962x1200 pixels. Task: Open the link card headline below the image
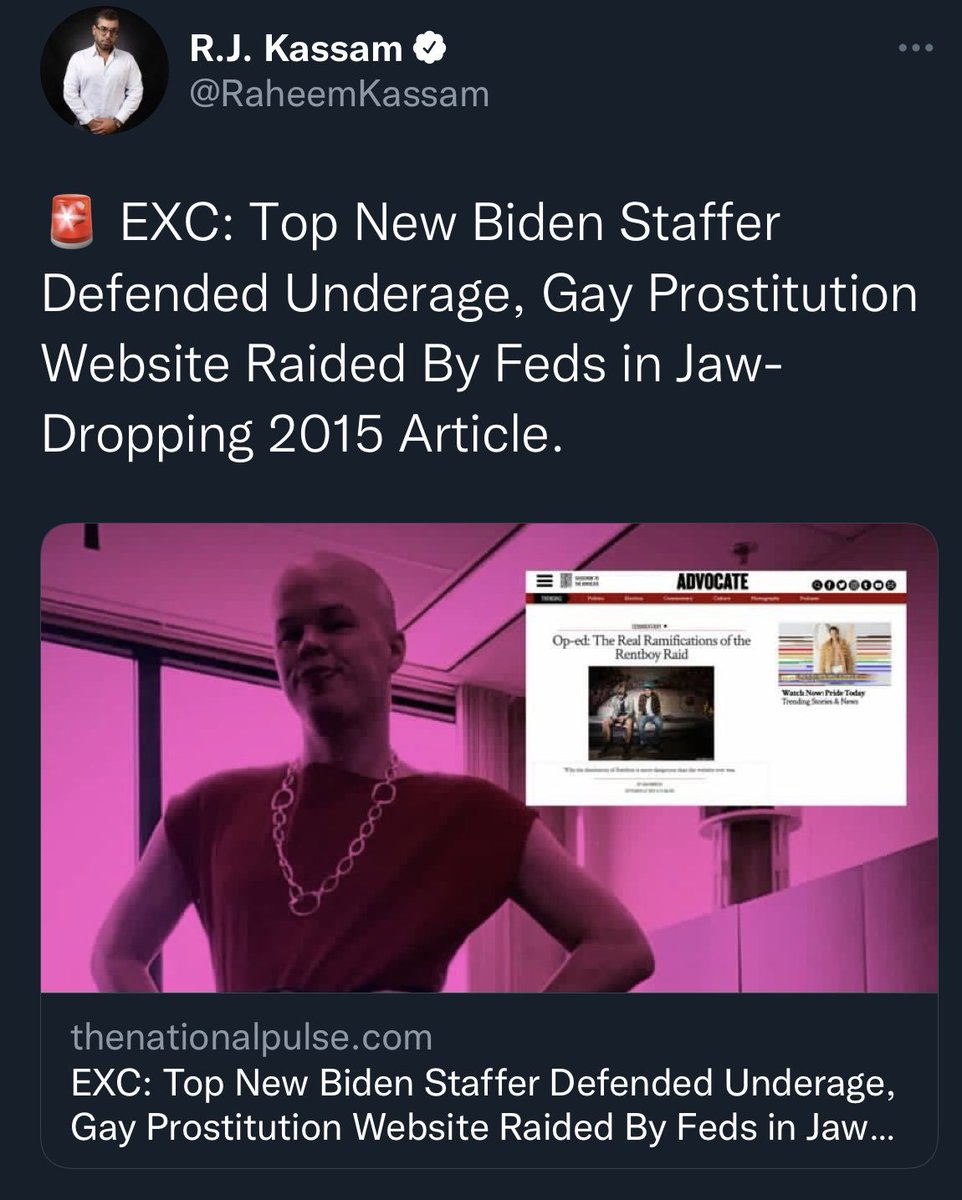pyautogui.click(x=482, y=1106)
